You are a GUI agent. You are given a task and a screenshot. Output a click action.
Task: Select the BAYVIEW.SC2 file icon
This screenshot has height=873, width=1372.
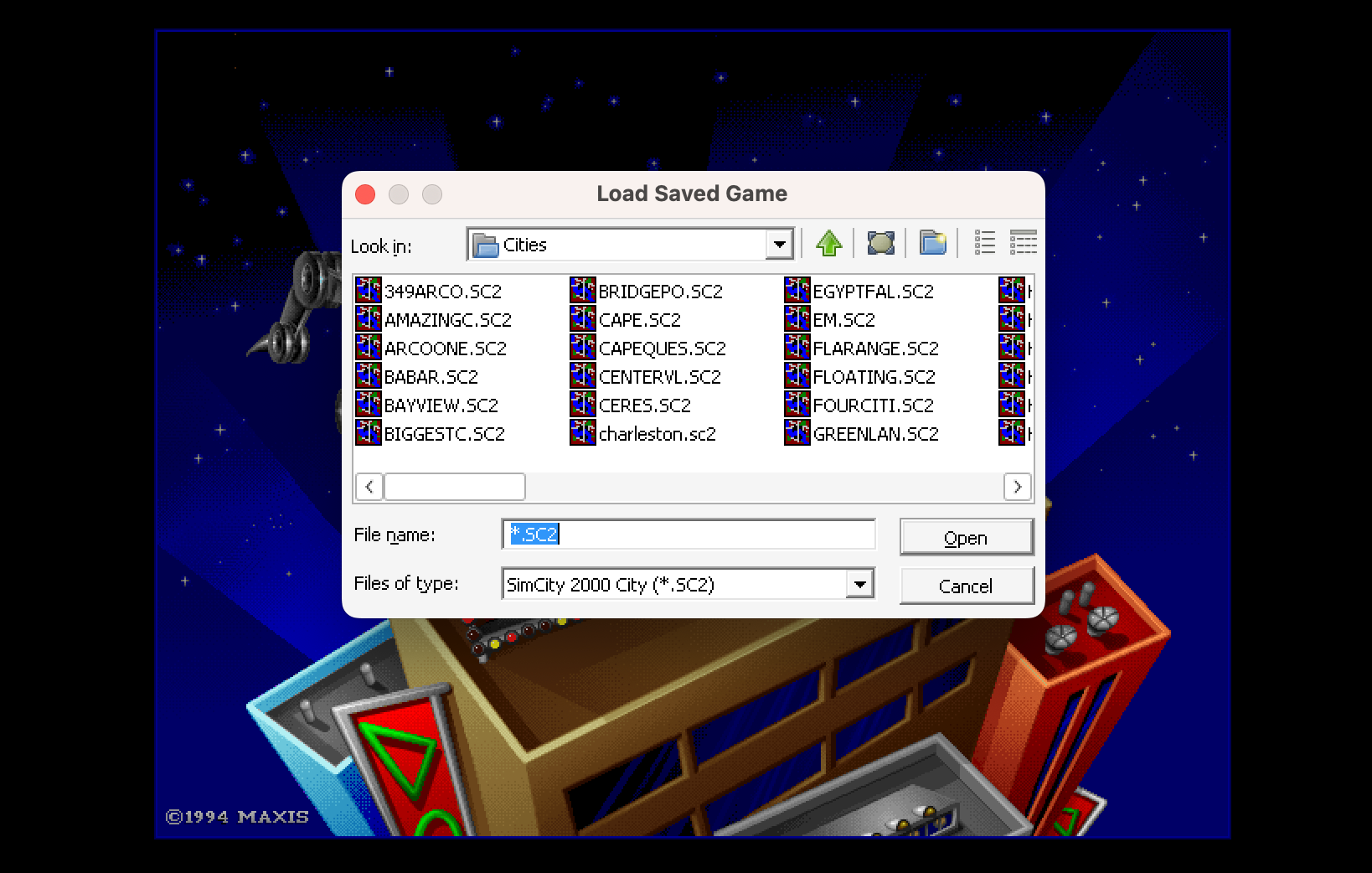(x=369, y=405)
